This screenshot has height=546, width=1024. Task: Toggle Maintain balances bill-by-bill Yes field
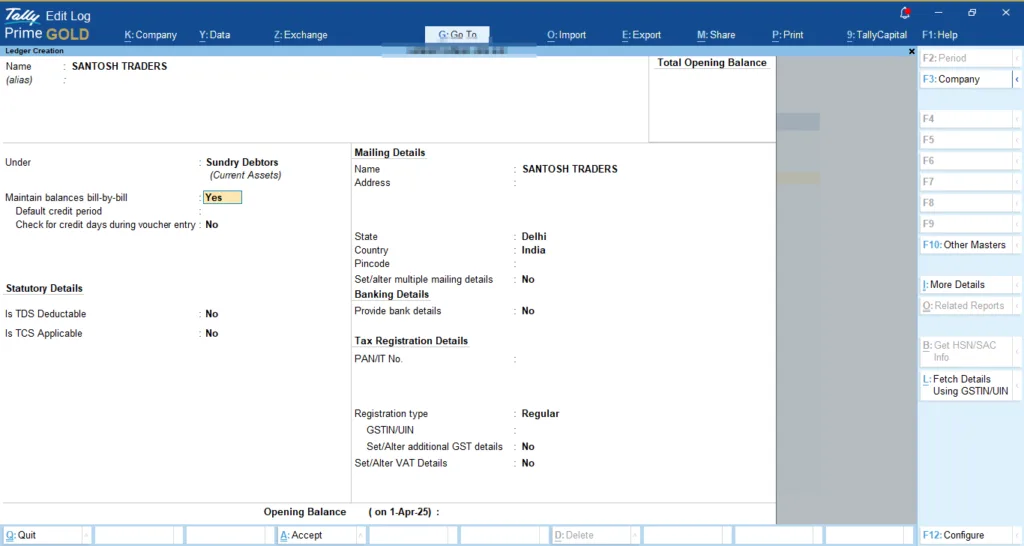pos(222,197)
